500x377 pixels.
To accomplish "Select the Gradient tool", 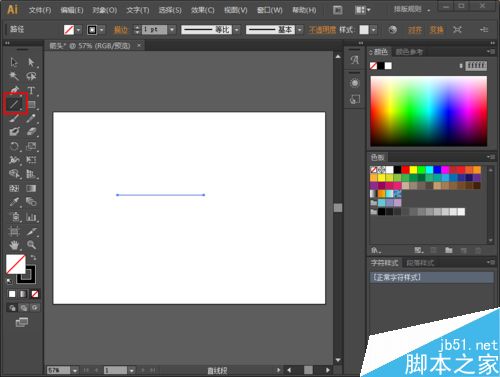I will point(31,188).
